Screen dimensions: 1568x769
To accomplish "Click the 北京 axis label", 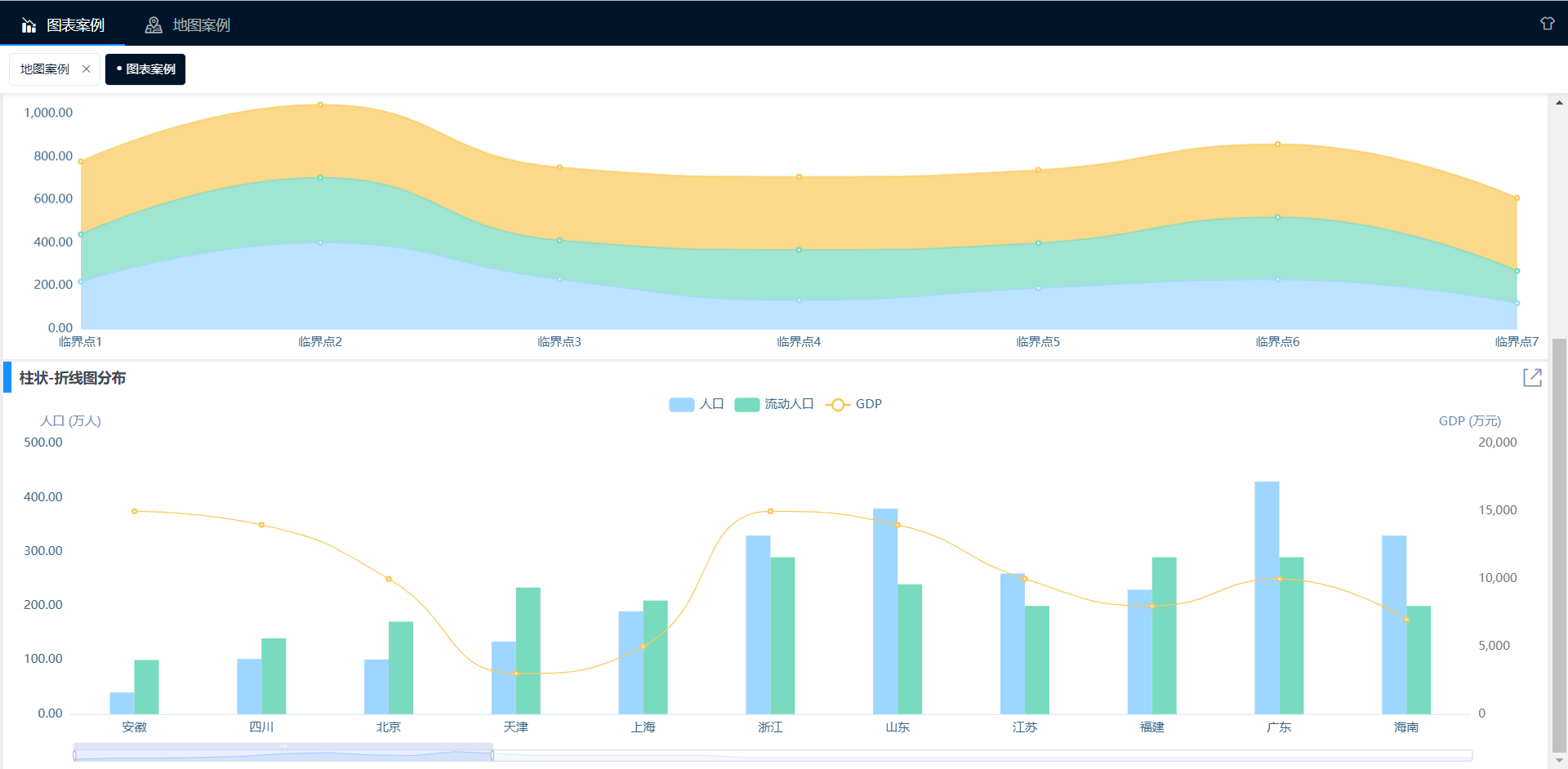I will point(389,727).
